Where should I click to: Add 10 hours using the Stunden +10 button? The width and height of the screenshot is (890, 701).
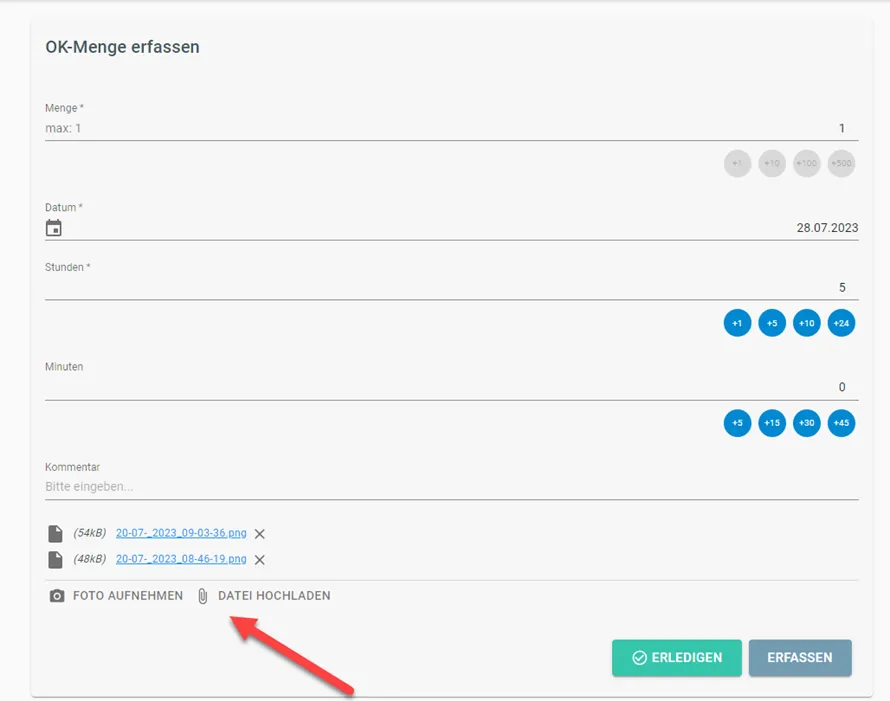[x=807, y=323]
